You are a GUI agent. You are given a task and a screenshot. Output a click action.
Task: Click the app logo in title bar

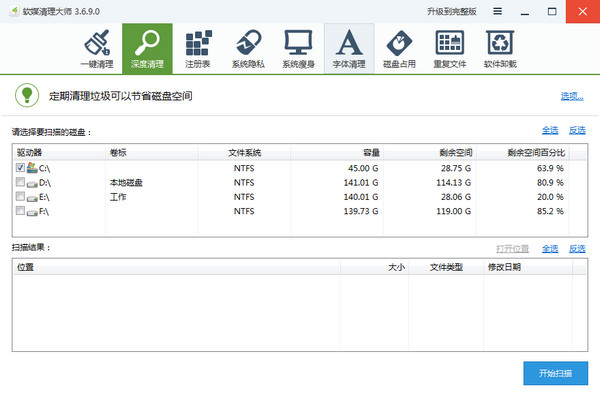click(14, 11)
